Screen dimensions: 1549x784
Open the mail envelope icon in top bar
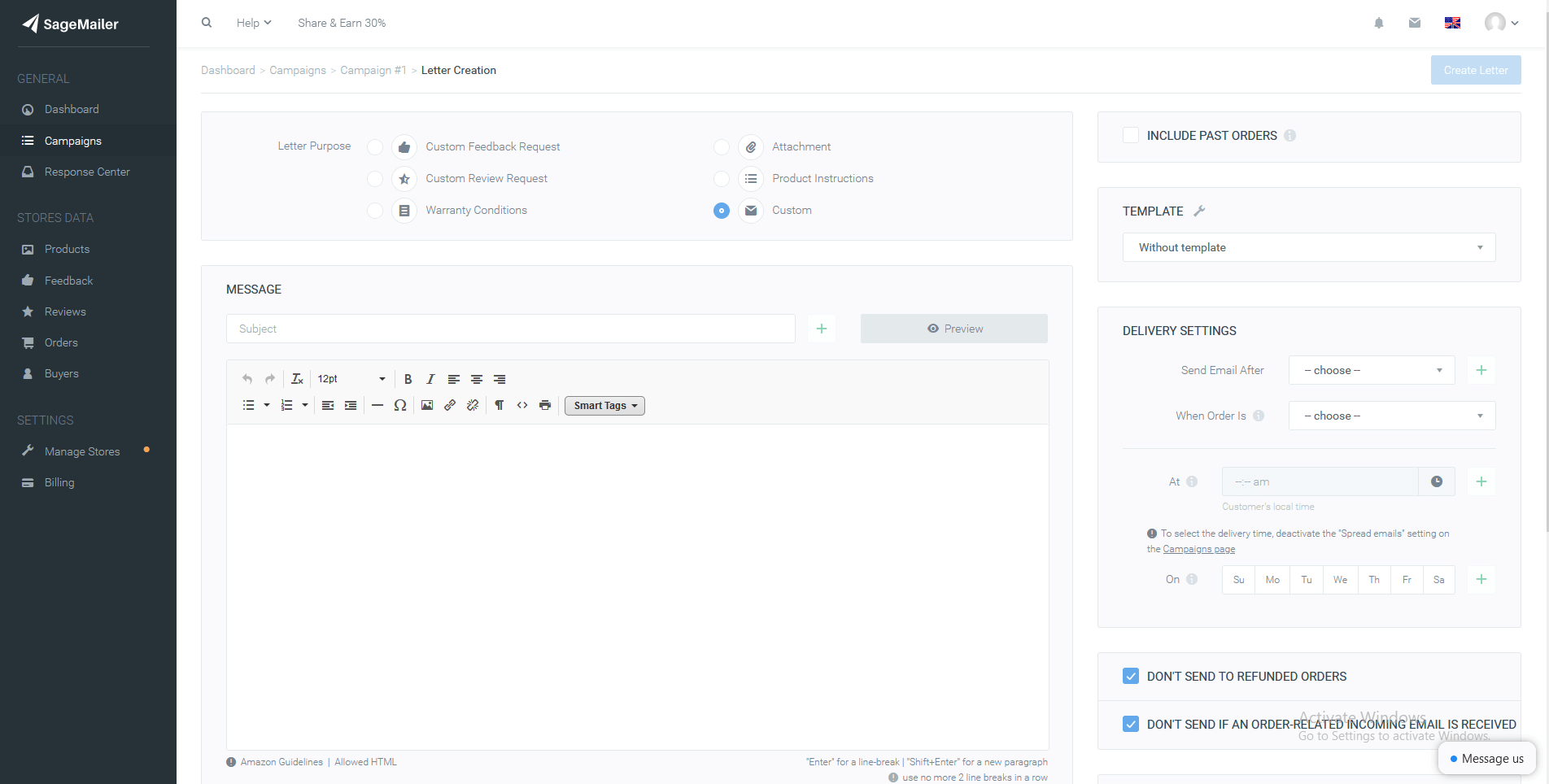tap(1415, 23)
